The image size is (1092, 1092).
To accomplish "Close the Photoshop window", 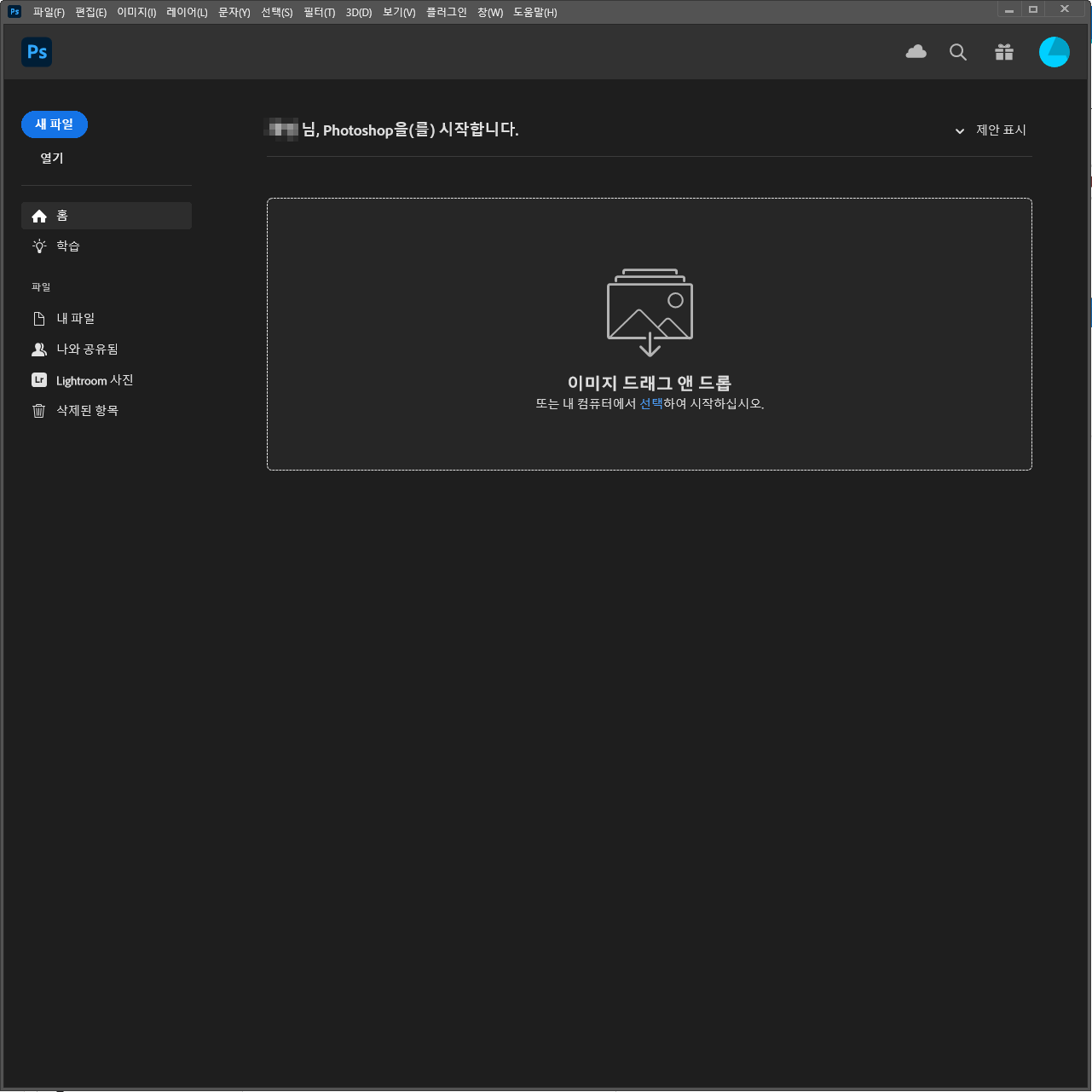I will (1065, 9).
